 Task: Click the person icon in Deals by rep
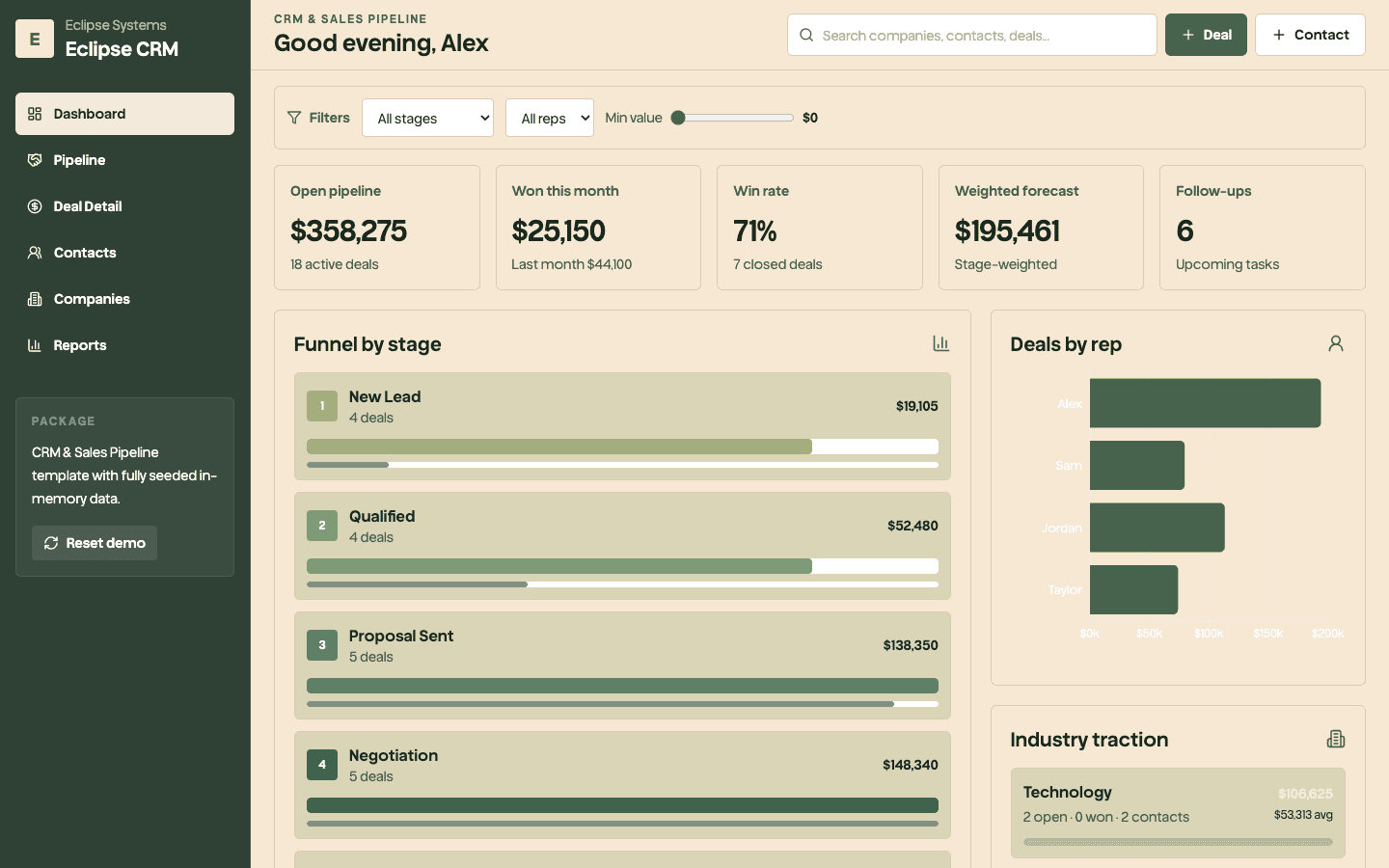coord(1336,343)
